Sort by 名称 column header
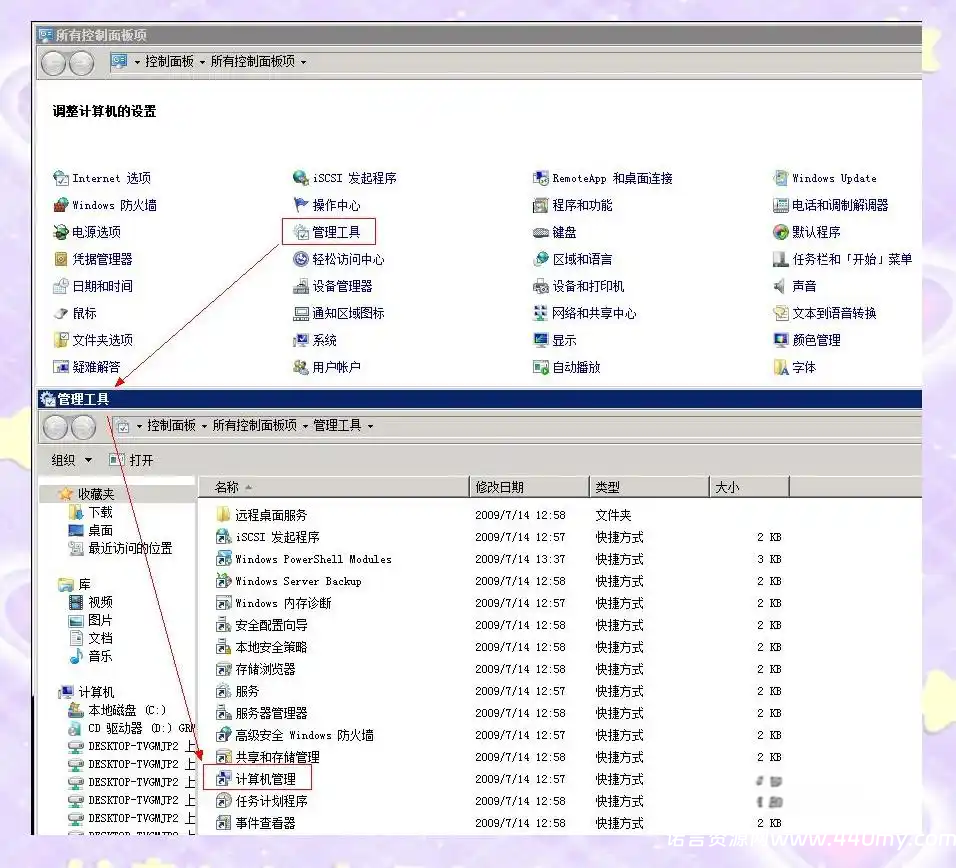The height and width of the screenshot is (868, 956). coord(334,487)
